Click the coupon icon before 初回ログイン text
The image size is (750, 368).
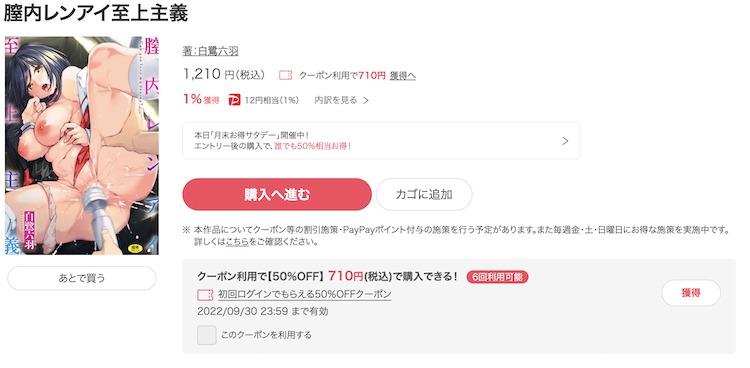pyautogui.click(x=204, y=294)
